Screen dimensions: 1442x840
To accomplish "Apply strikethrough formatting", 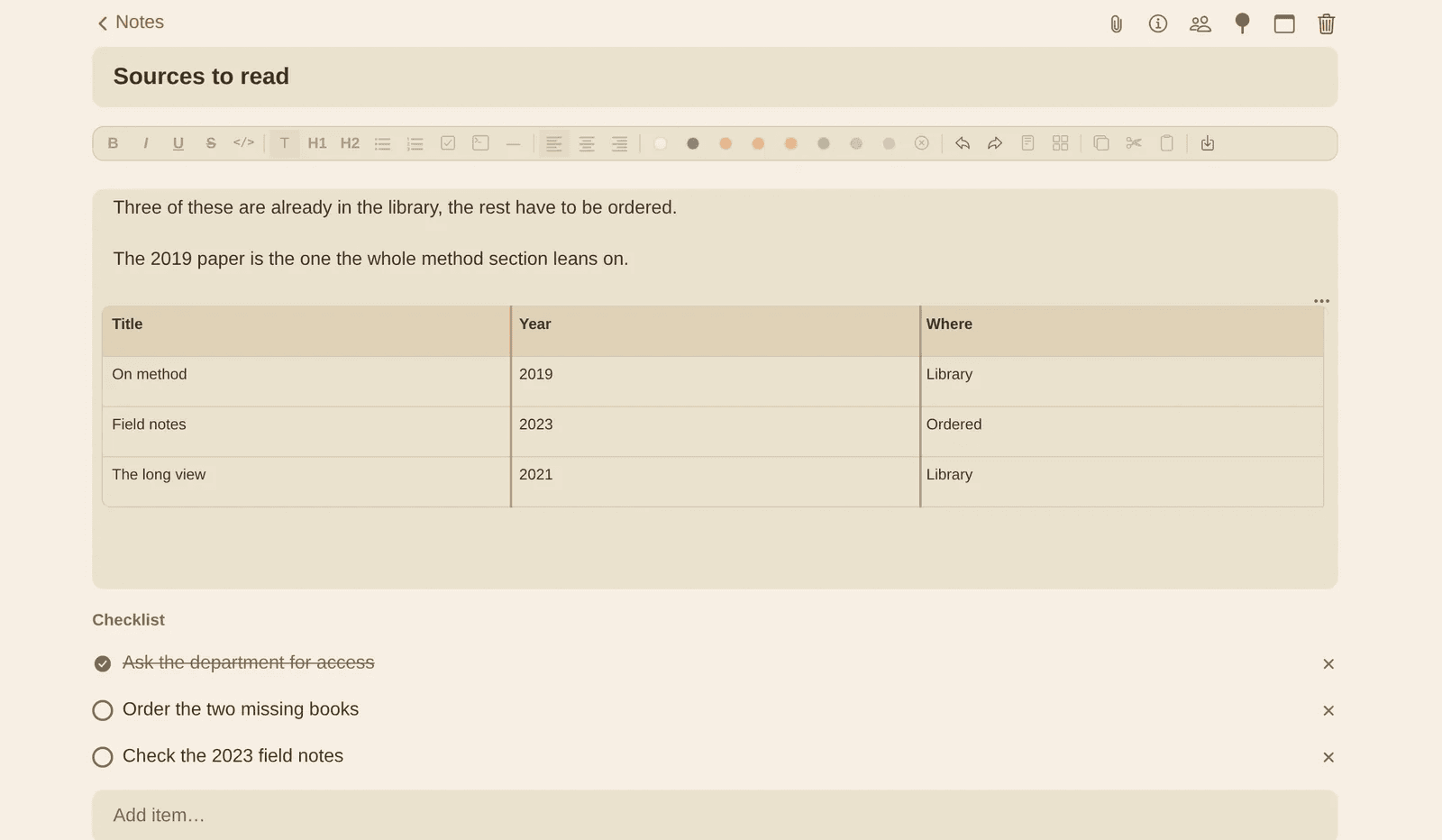I will (x=211, y=143).
